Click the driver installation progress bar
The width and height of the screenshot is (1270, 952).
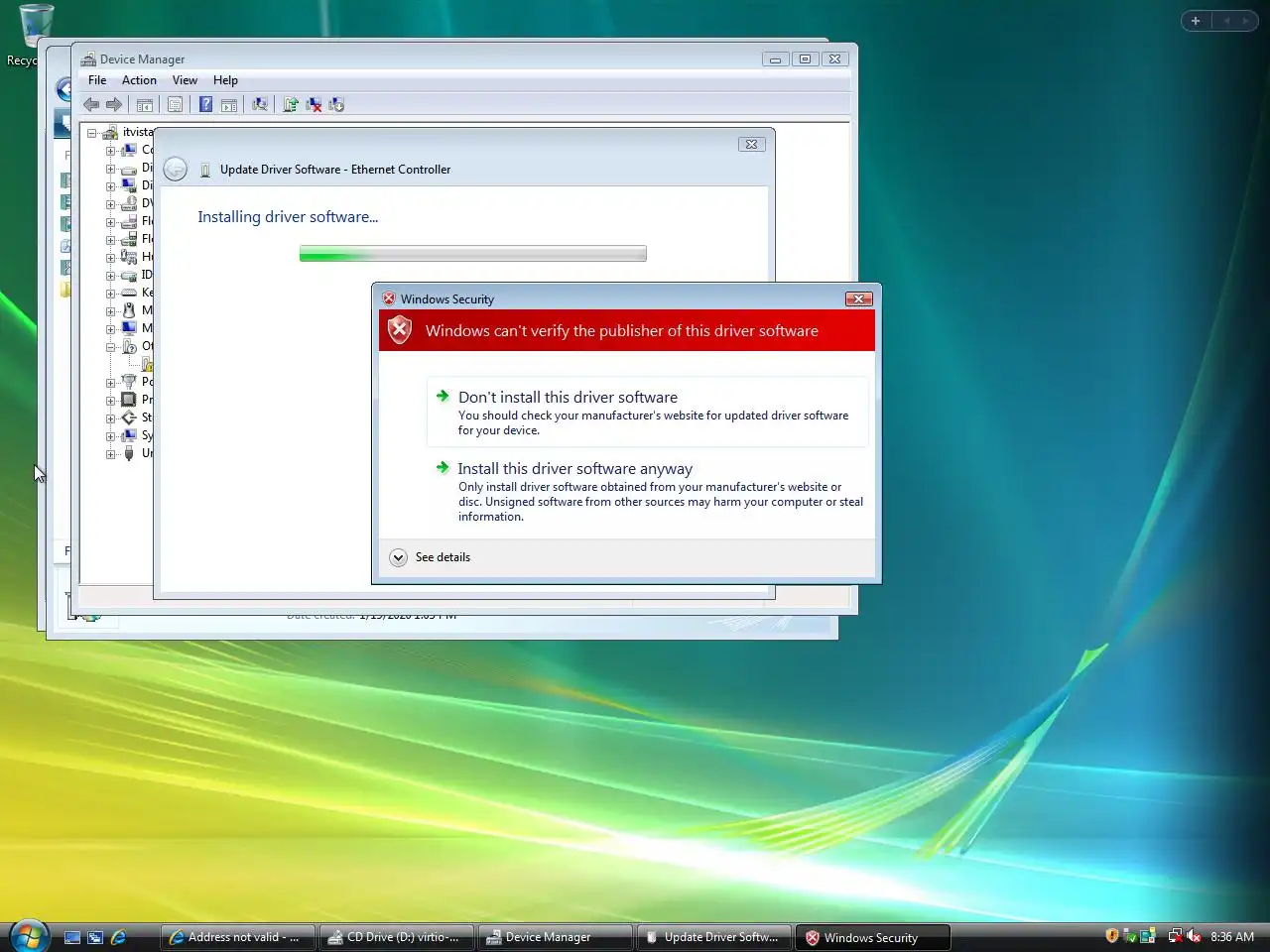(472, 254)
